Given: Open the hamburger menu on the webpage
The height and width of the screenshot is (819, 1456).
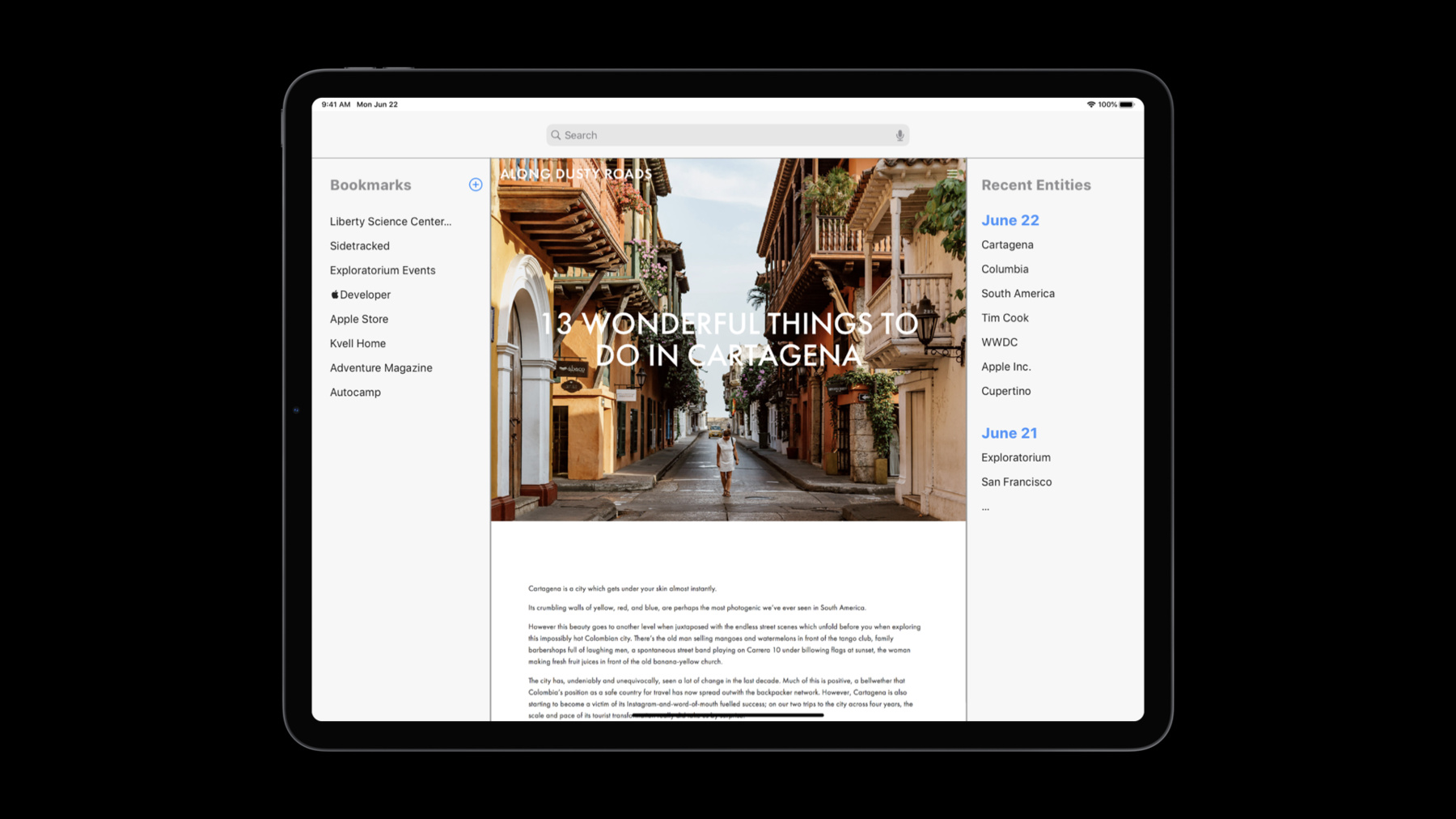Looking at the screenshot, I should (x=953, y=173).
